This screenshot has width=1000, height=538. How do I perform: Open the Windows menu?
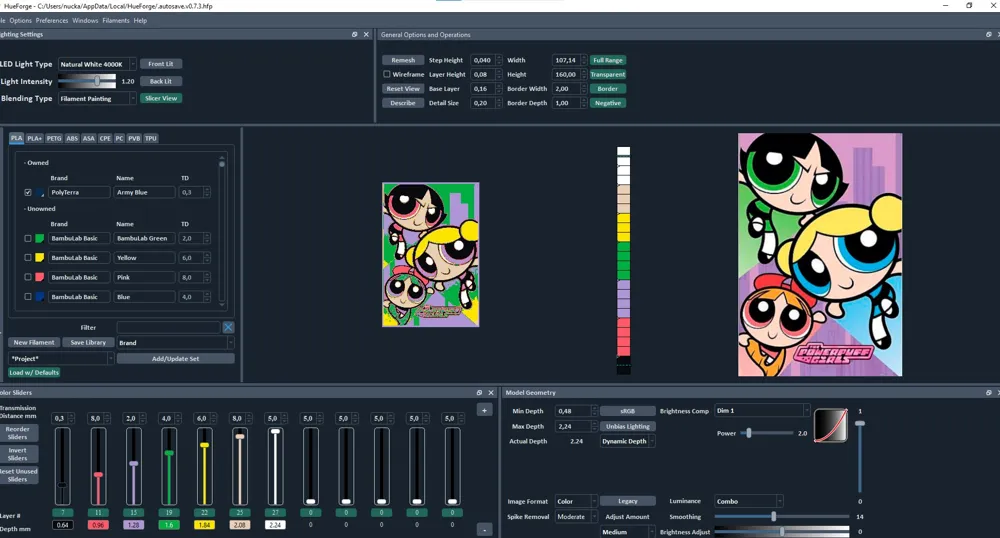tap(85, 20)
